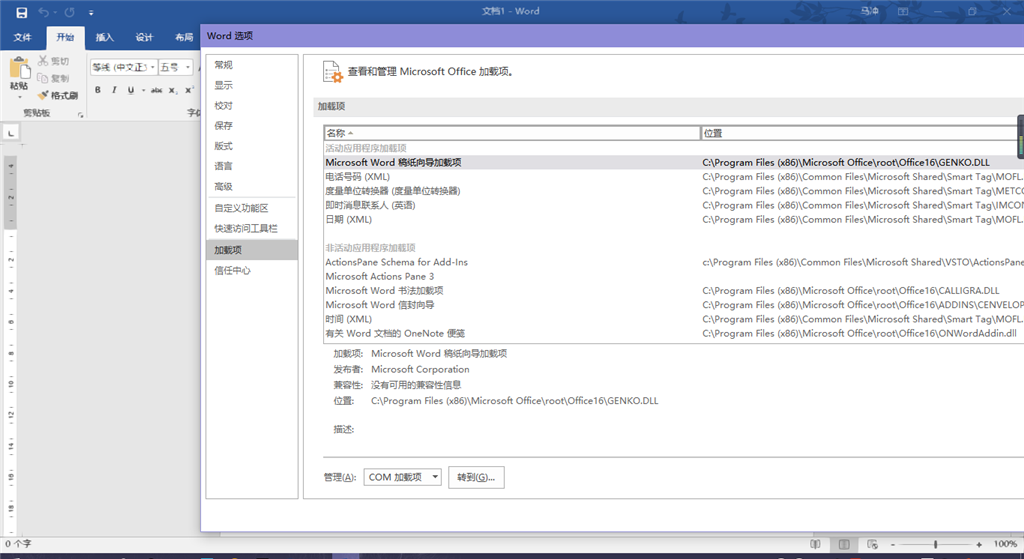The height and width of the screenshot is (559, 1024).
Task: Switch to the 设计 ribbon tab
Action: [x=144, y=37]
